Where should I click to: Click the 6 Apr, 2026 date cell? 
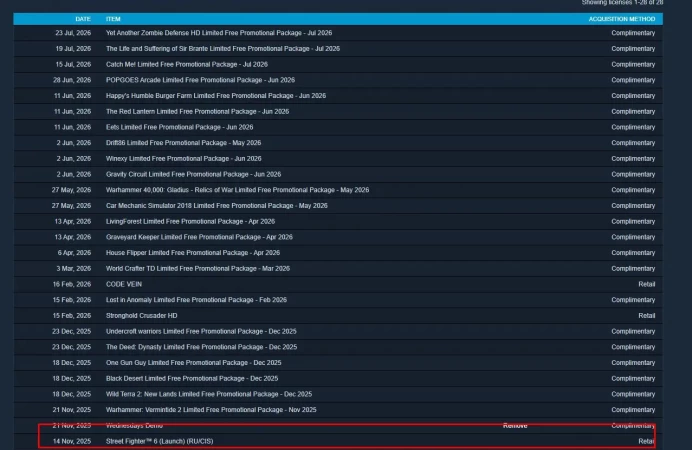coord(74,253)
